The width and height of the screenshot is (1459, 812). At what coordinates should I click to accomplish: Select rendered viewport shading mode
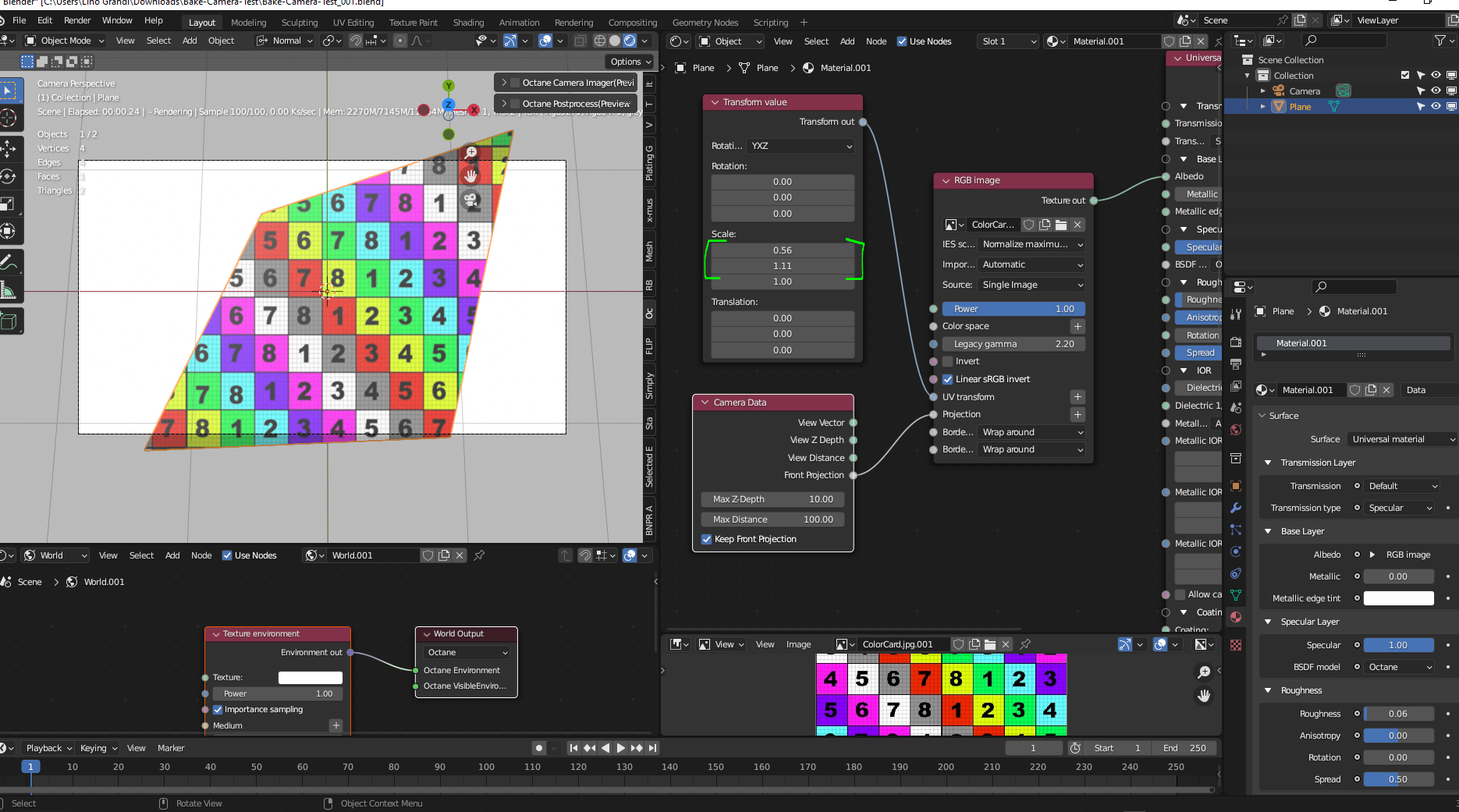click(x=630, y=41)
